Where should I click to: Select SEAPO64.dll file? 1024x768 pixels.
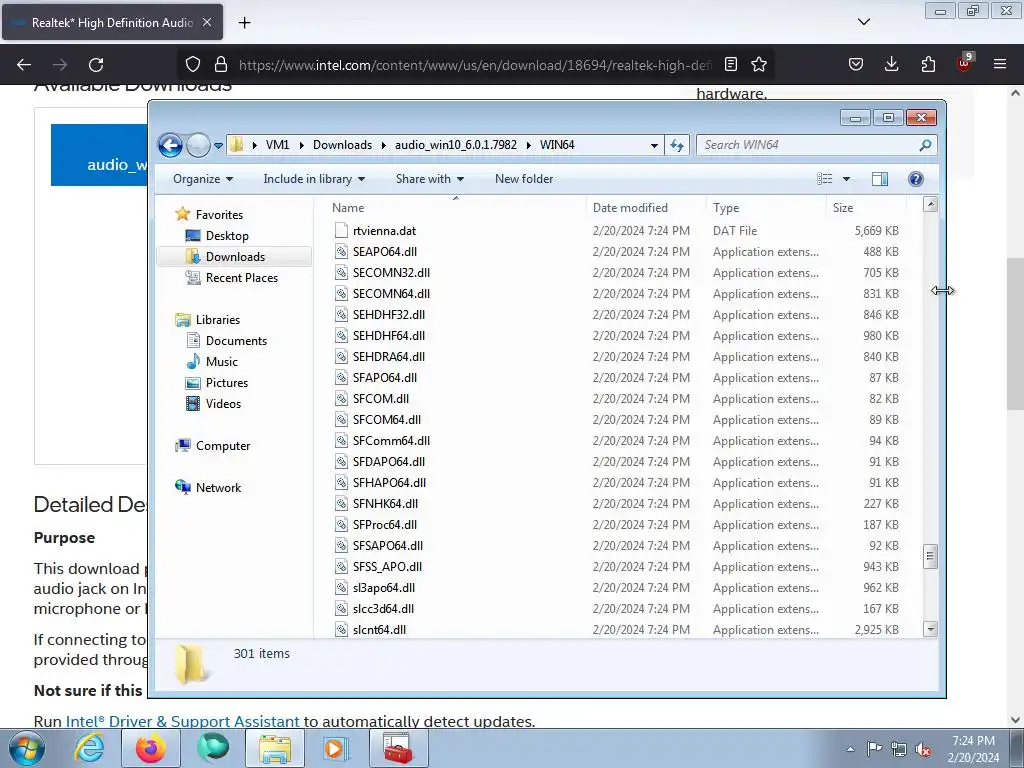(385, 251)
